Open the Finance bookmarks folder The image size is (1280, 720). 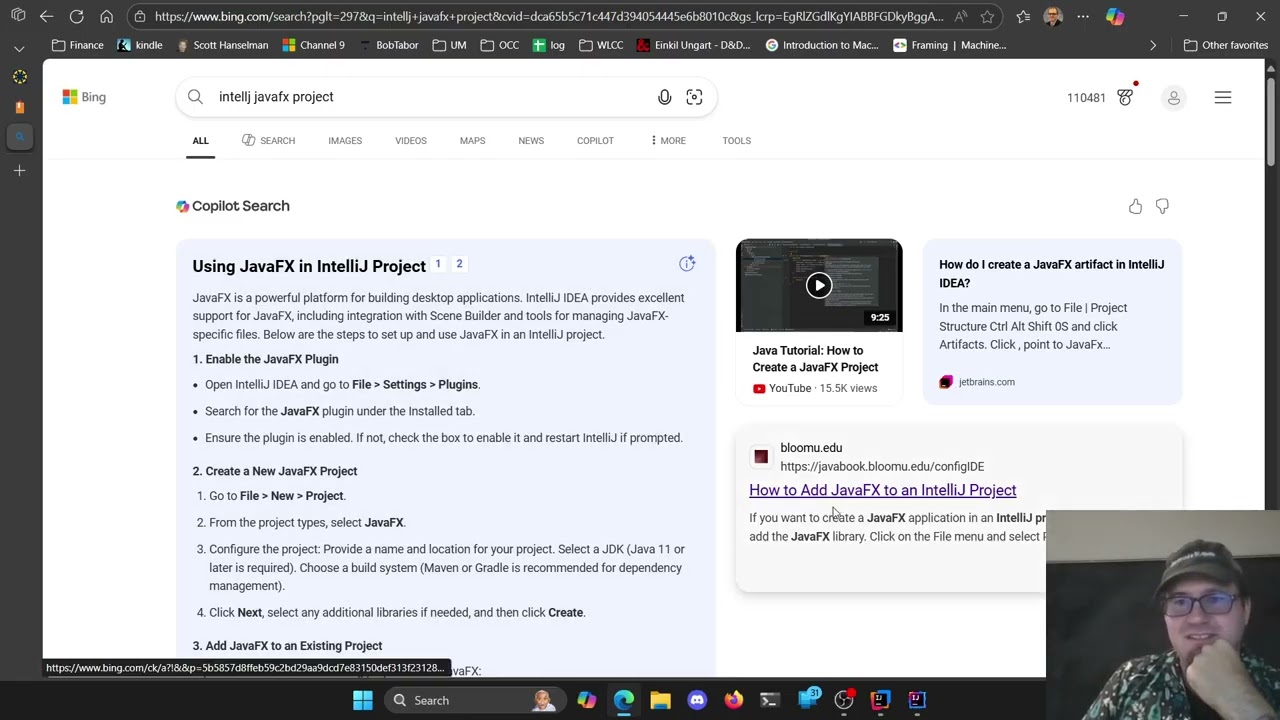[78, 45]
